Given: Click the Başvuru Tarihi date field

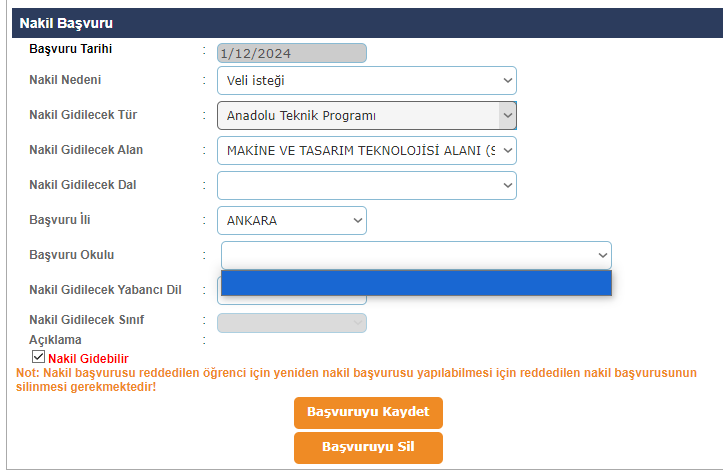Looking at the screenshot, I should (x=291, y=53).
